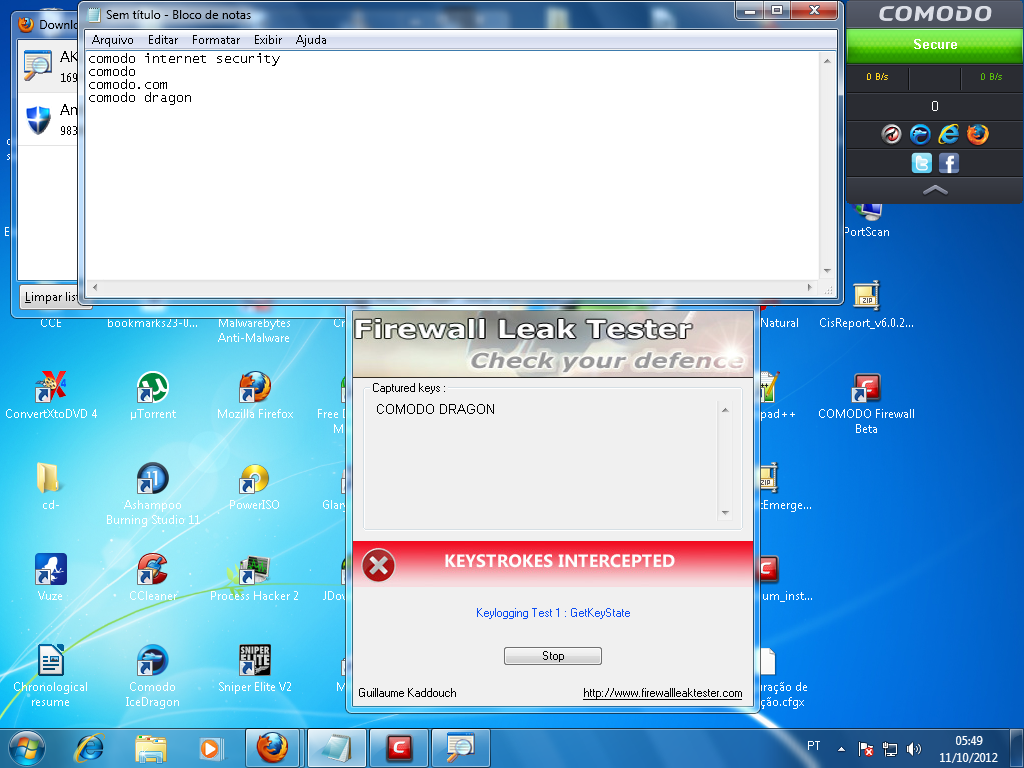Click the PT language indicator on the taskbar

click(814, 746)
